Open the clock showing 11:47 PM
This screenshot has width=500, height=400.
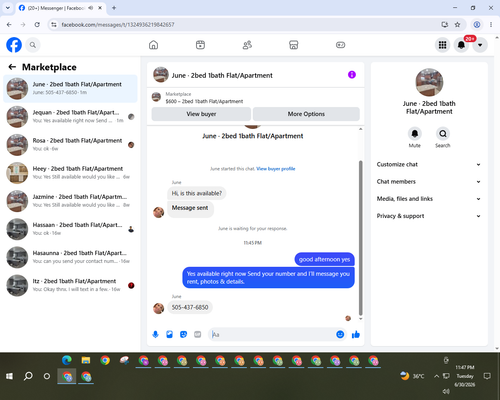465,376
